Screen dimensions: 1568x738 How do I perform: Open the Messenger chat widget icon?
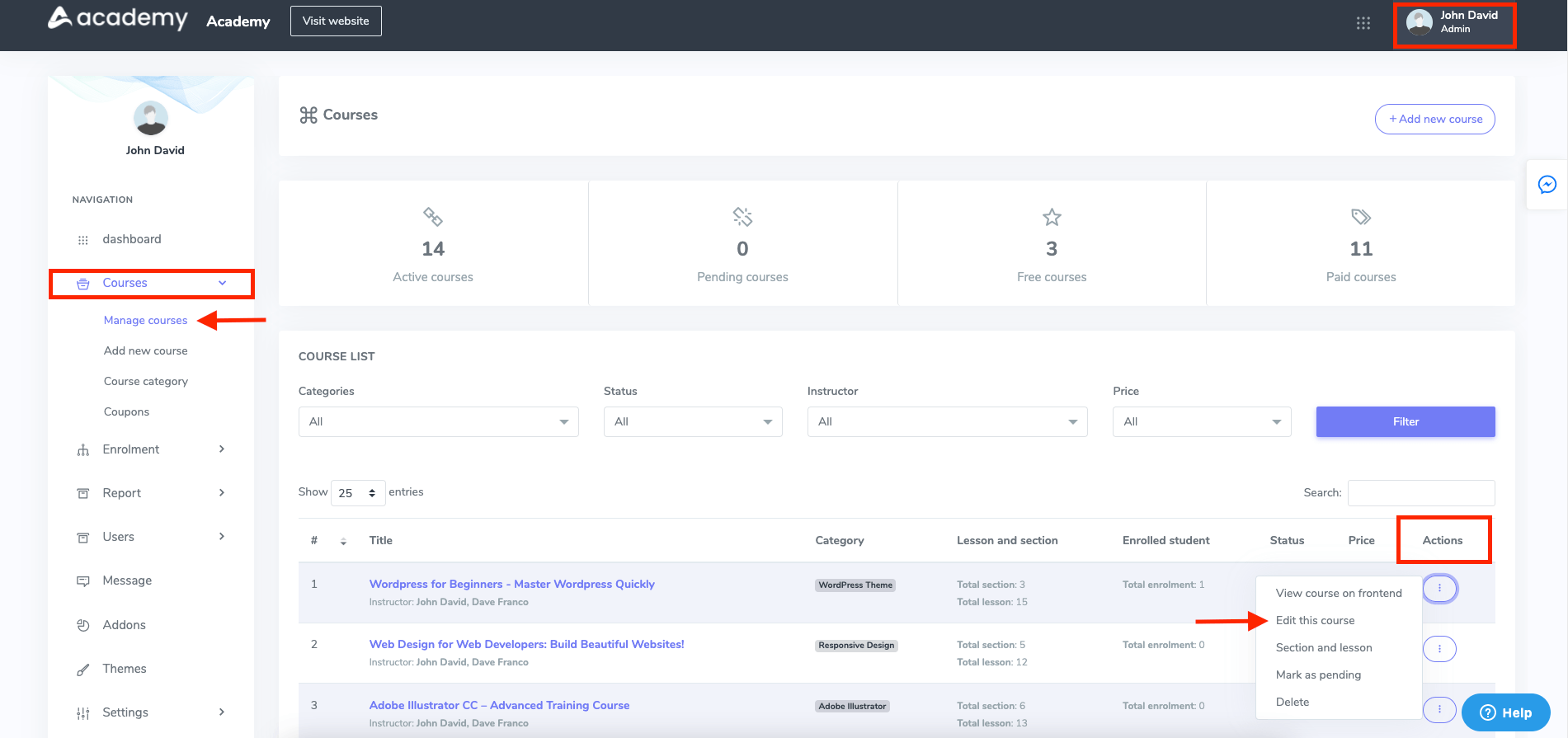coord(1547,185)
